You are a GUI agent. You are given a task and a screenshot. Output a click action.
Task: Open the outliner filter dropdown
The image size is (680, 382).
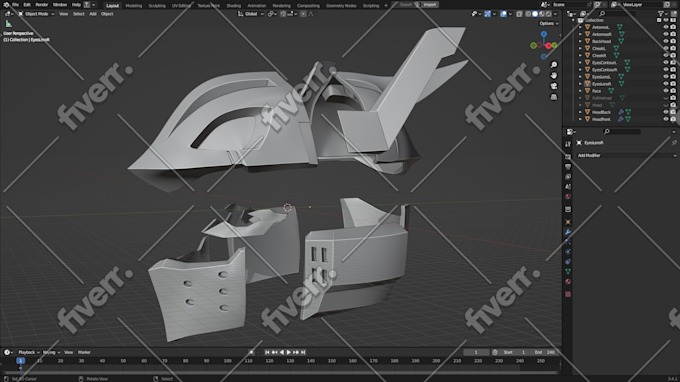663,14
